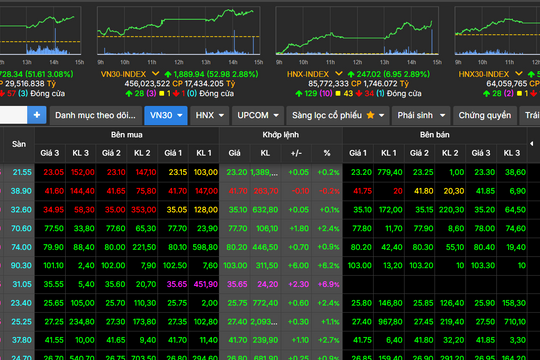Click the blue plus add-symbol button
540x360 pixels.
[x=37, y=115]
